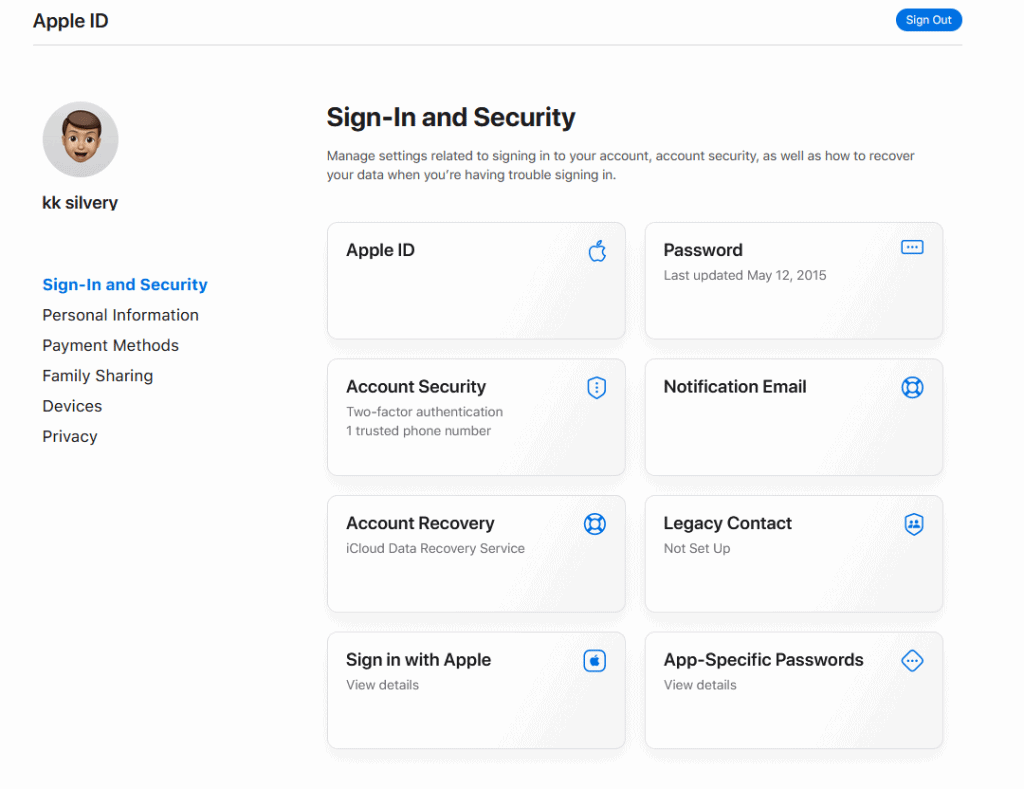Click the Apple logo icon on Apple ID card

click(597, 251)
